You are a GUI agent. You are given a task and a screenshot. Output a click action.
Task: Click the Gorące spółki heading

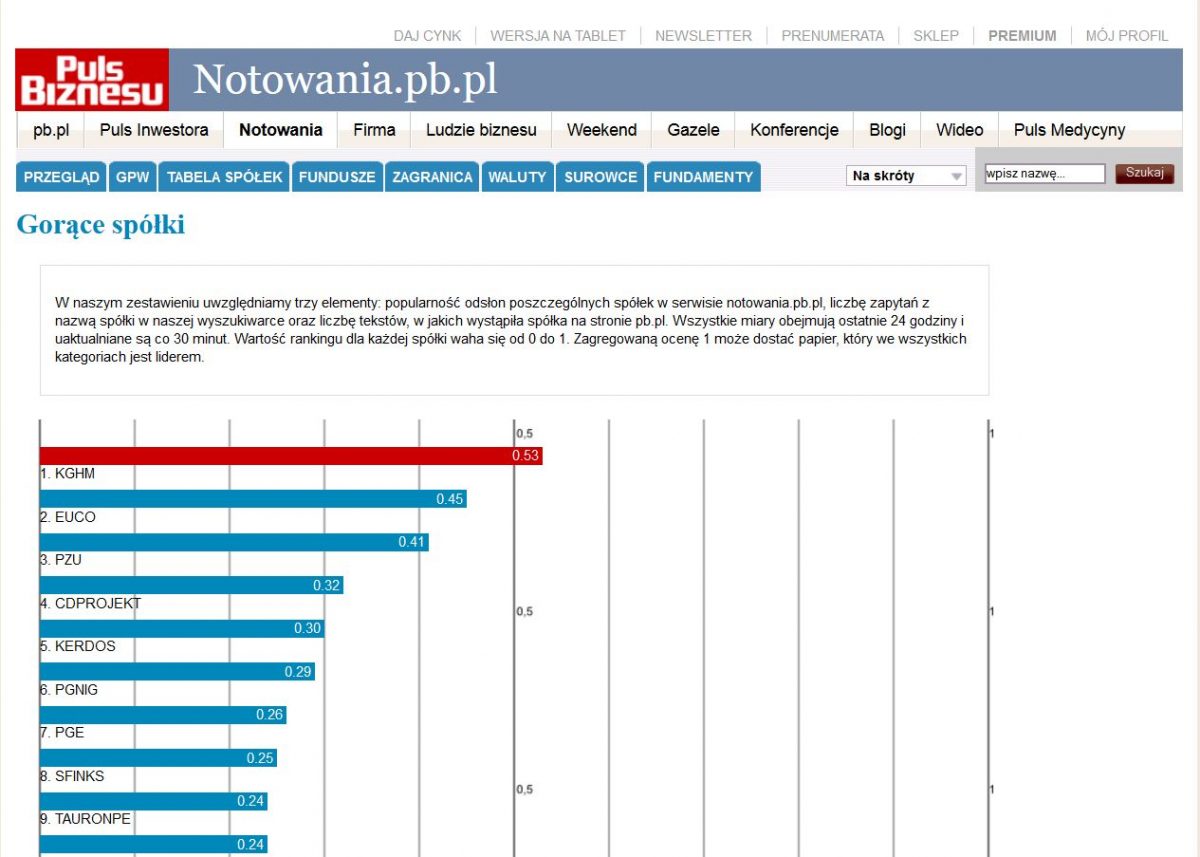tap(100, 225)
